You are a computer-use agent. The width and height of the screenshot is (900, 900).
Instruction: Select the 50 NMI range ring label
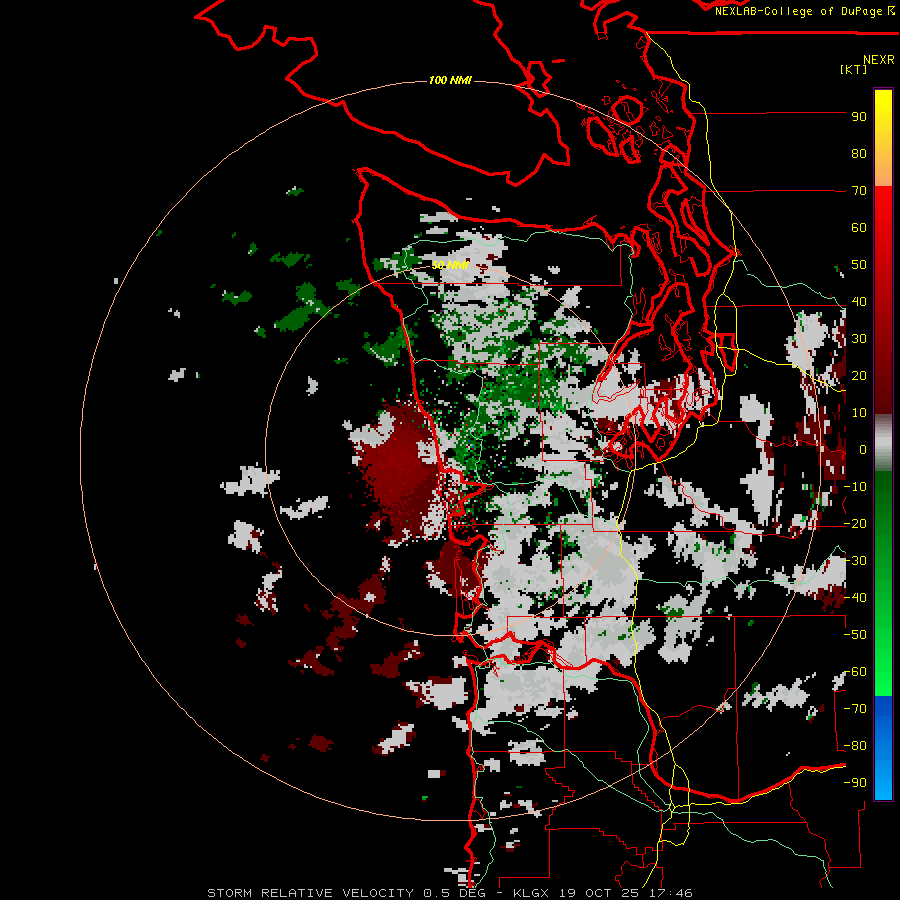pos(450,265)
